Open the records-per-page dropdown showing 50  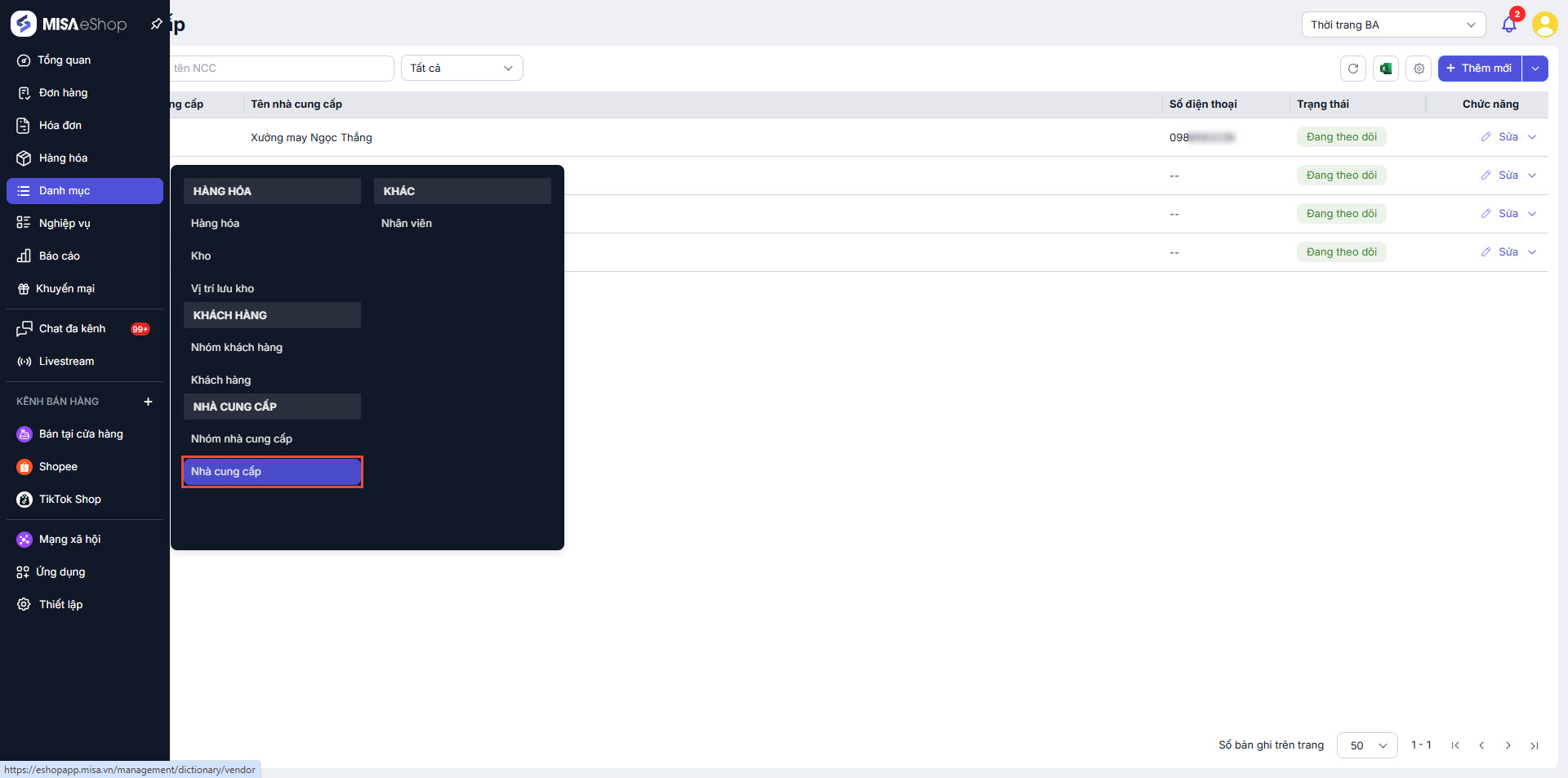1367,745
